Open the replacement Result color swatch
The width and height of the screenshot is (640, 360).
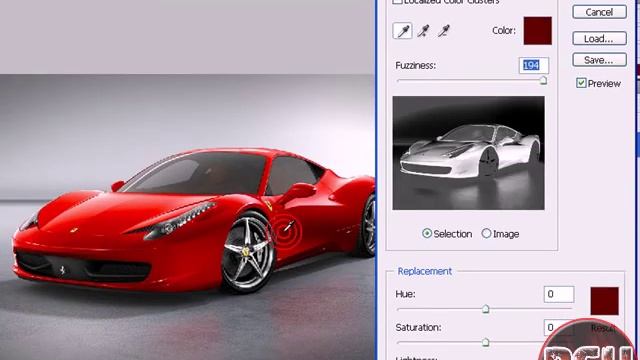coord(604,301)
